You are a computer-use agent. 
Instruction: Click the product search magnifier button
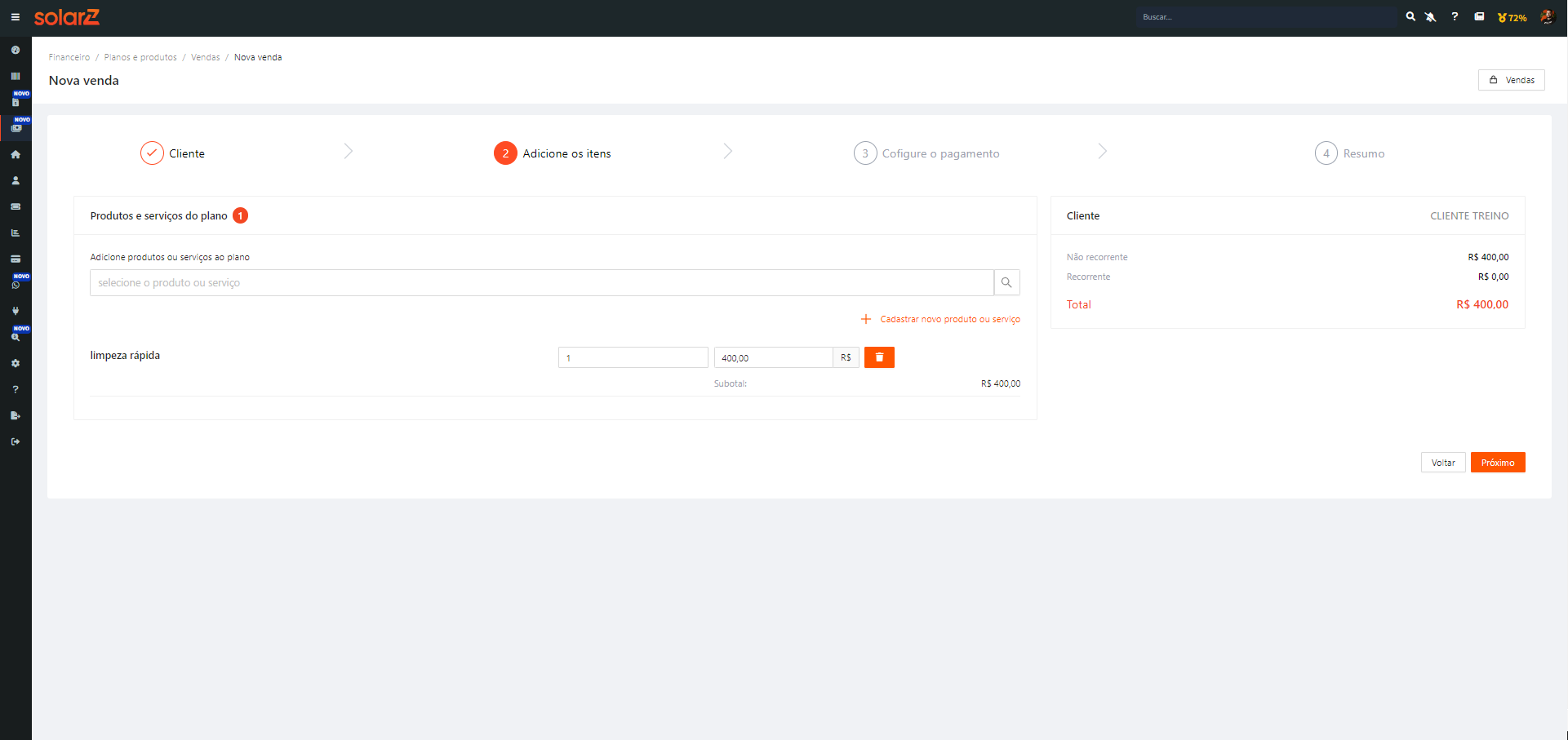pyautogui.click(x=1006, y=282)
